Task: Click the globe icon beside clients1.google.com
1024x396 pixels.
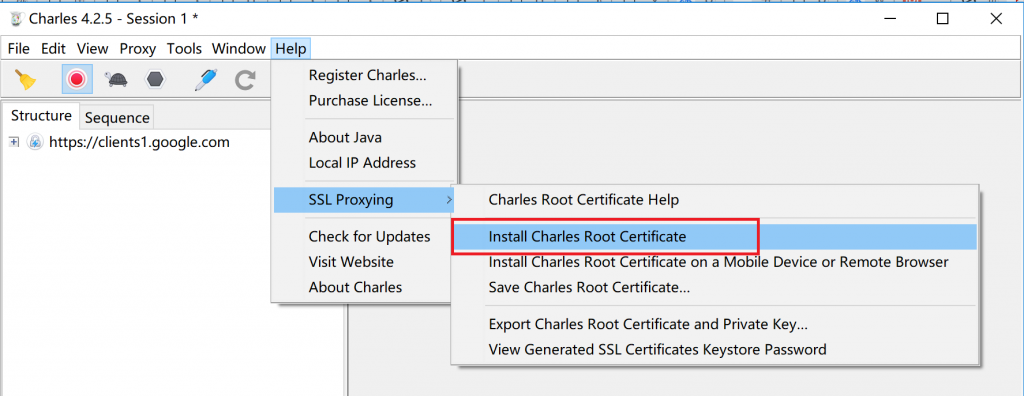Action: (35, 142)
